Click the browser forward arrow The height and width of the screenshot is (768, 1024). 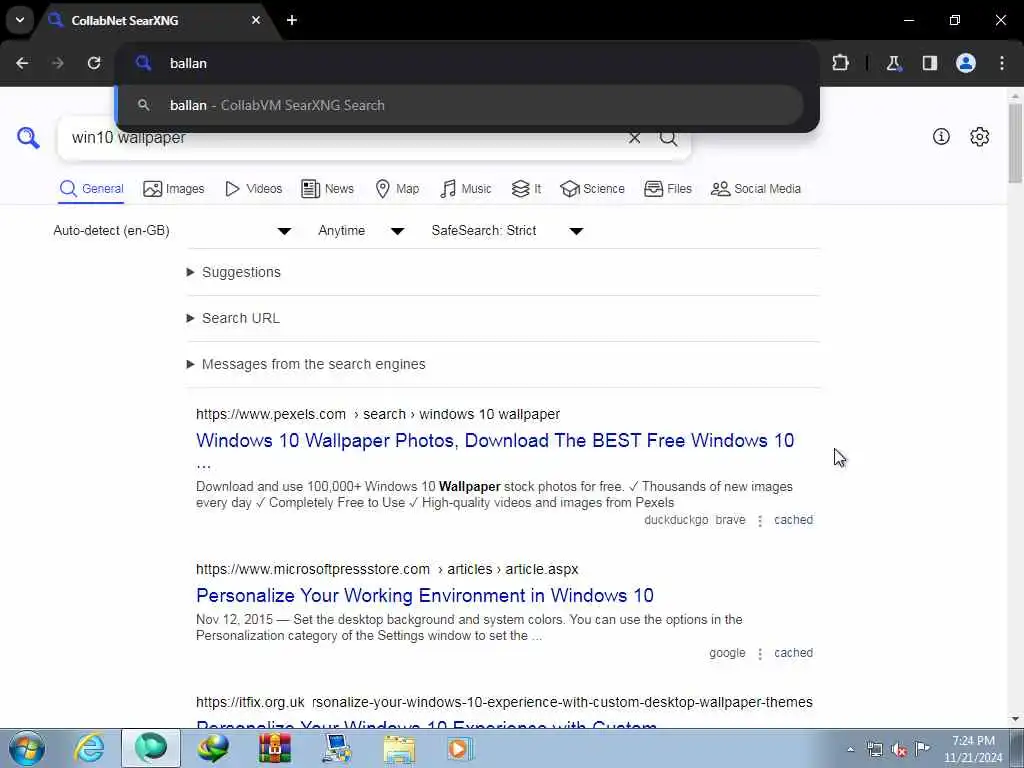tap(57, 63)
